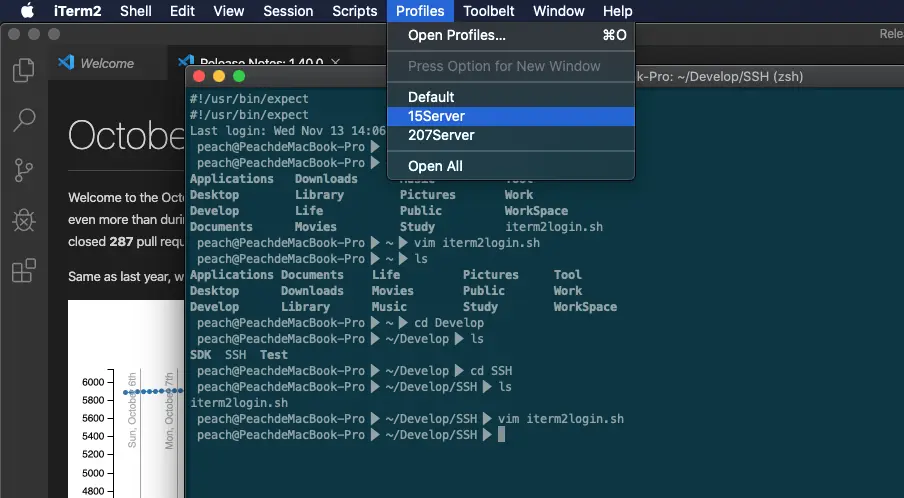This screenshot has height=498, width=904.
Task: Click bold '287' in release notes text
Action: (x=121, y=242)
